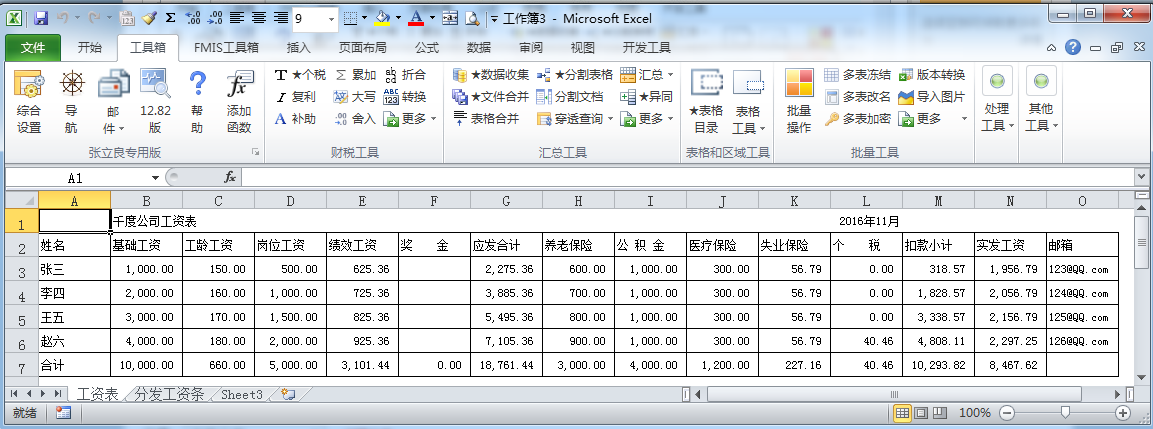
Task: Switch to Normal view button in status bar
Action: tap(903, 413)
